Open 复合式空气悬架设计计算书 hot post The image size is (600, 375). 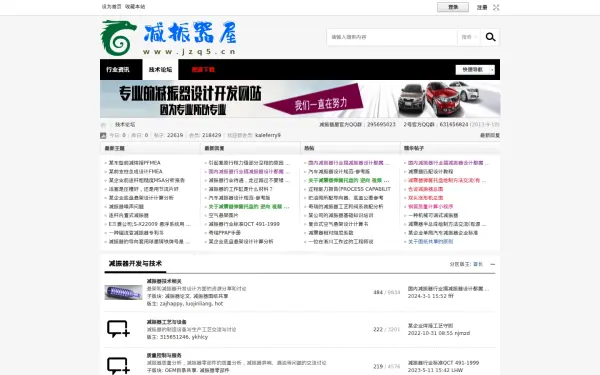[338, 224]
